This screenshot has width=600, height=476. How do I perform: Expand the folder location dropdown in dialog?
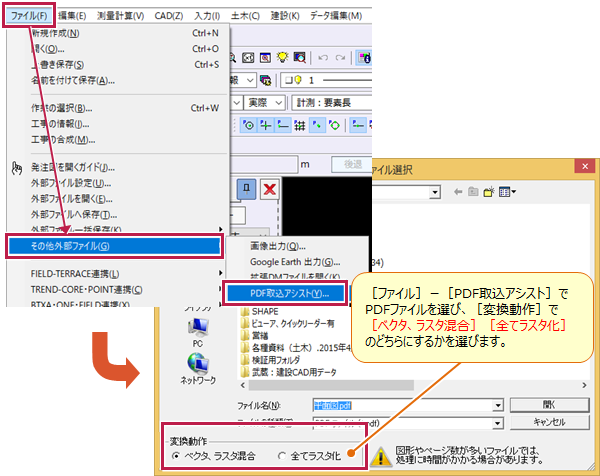[434, 192]
